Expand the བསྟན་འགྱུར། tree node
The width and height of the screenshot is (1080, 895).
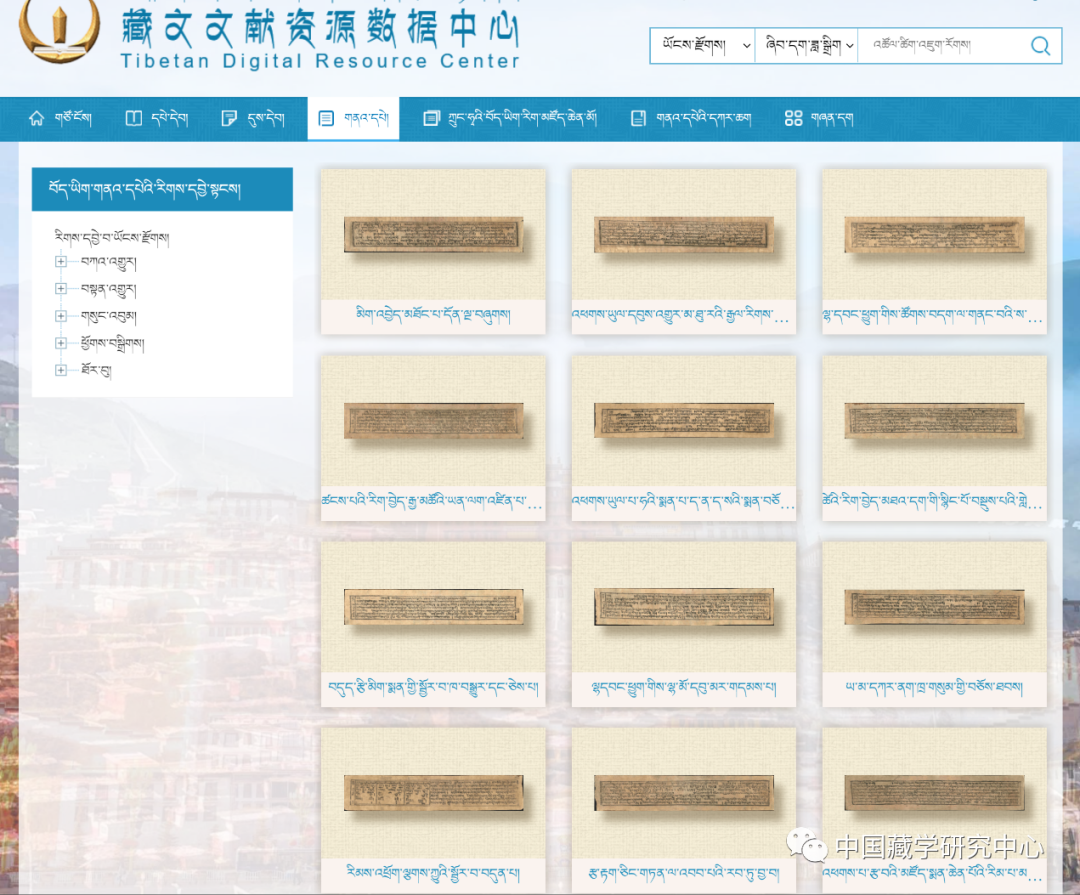pyautogui.click(x=61, y=289)
